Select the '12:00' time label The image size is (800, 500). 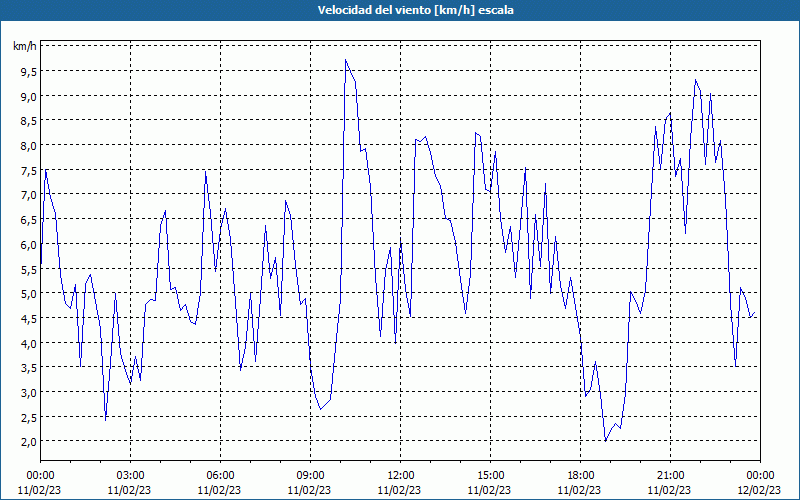[x=401, y=476]
